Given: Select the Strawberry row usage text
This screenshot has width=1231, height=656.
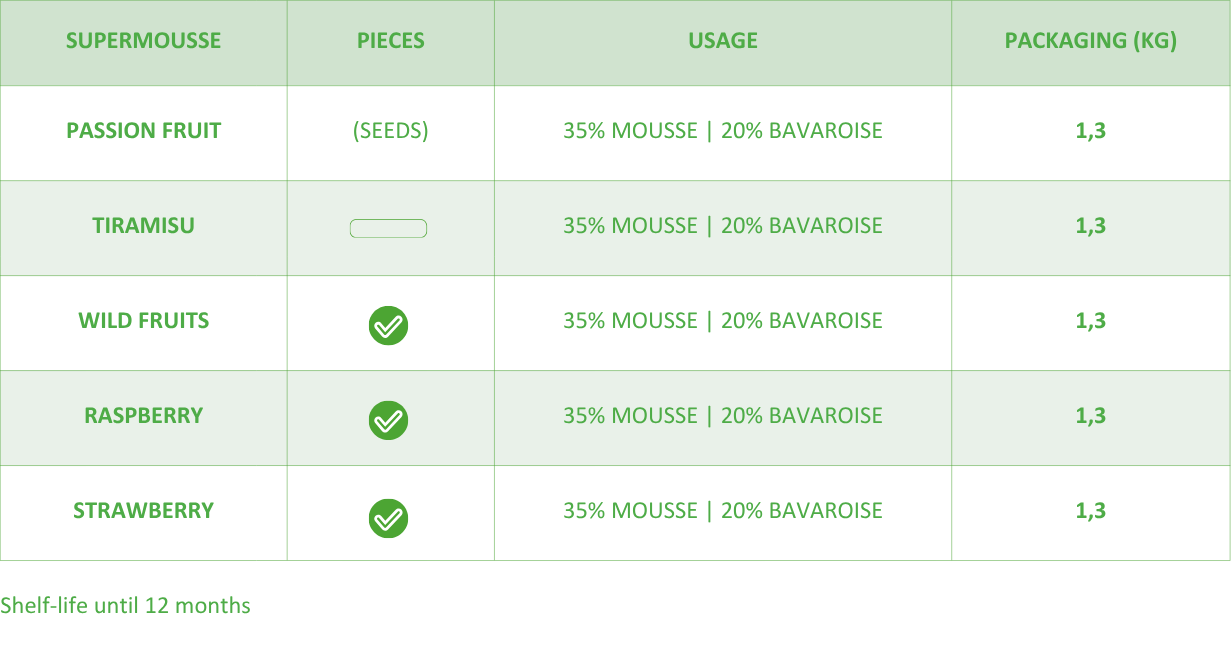Looking at the screenshot, I should pyautogui.click(x=722, y=511).
